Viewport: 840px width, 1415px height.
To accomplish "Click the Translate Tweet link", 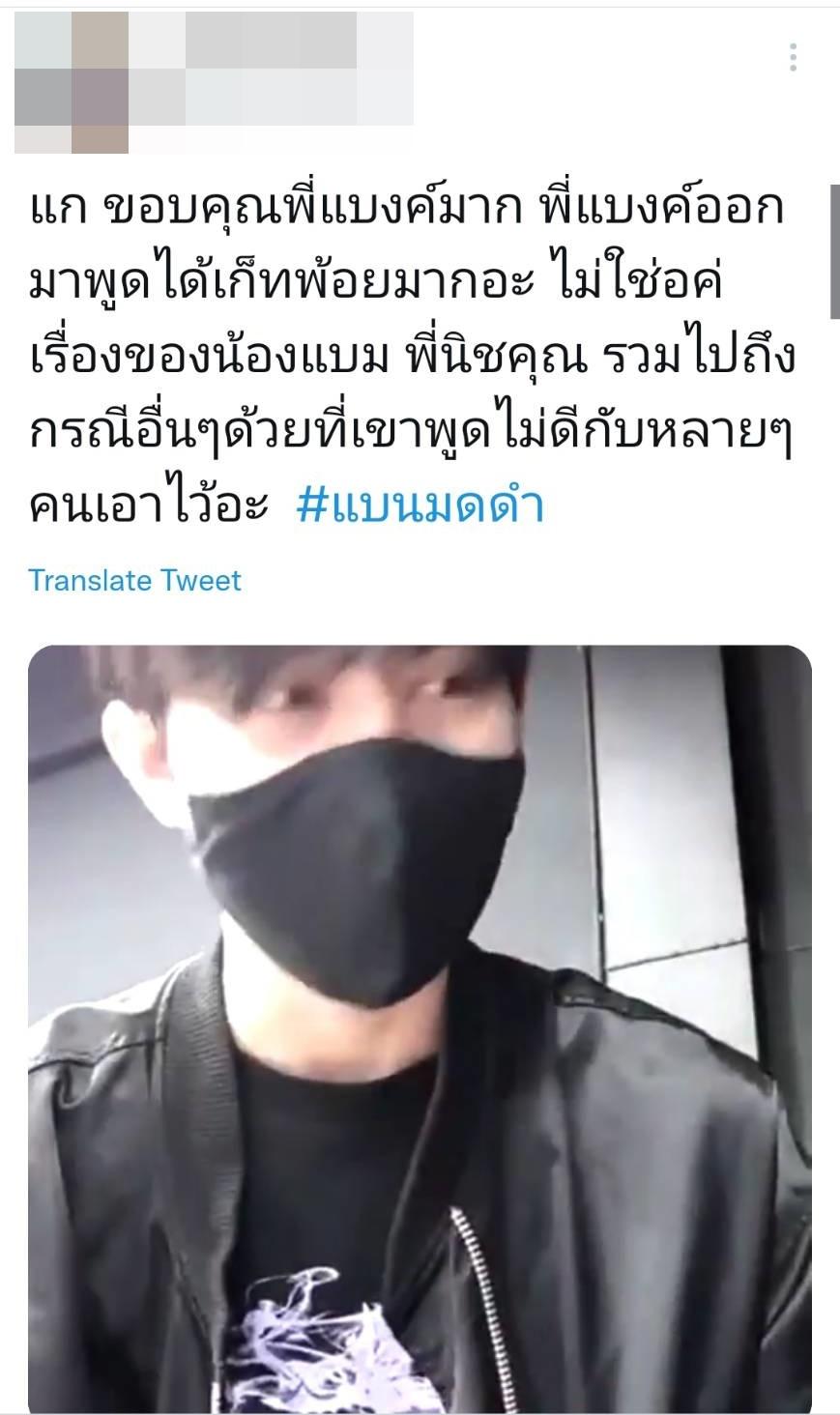I will tap(134, 580).
